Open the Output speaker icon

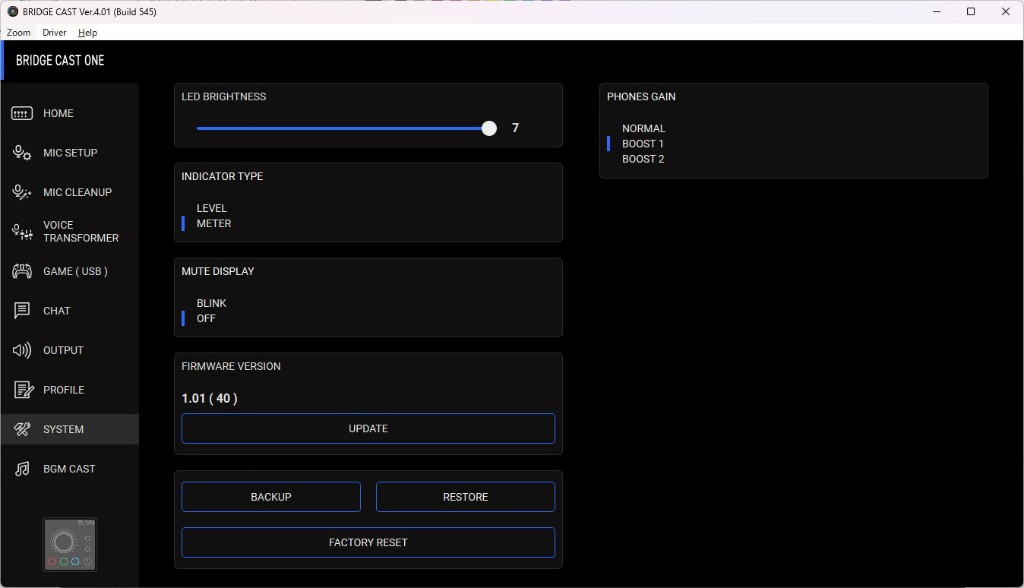(x=22, y=350)
